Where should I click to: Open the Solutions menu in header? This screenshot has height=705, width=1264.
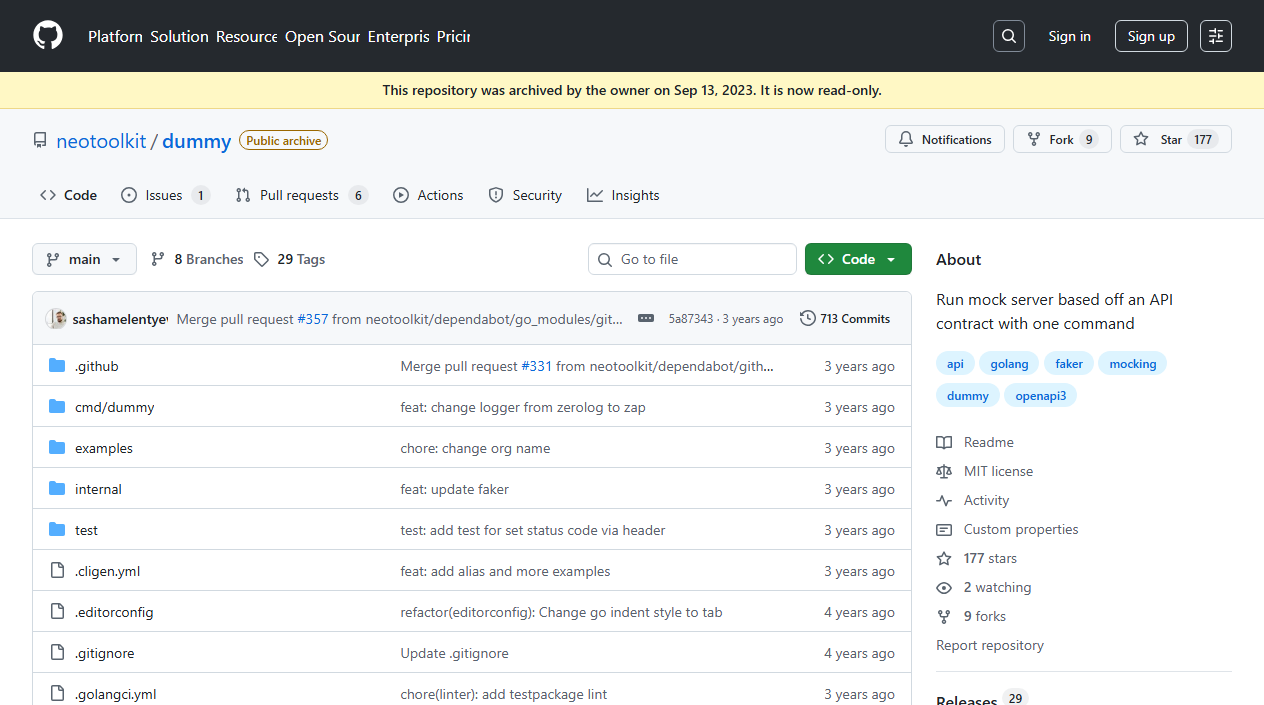point(180,36)
